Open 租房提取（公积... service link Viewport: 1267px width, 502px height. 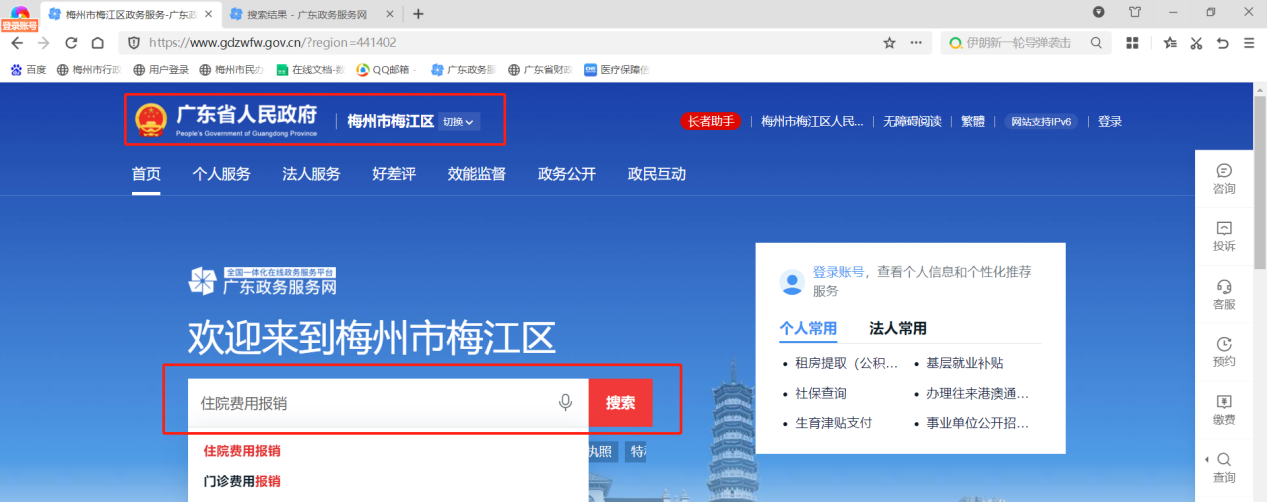pos(846,363)
